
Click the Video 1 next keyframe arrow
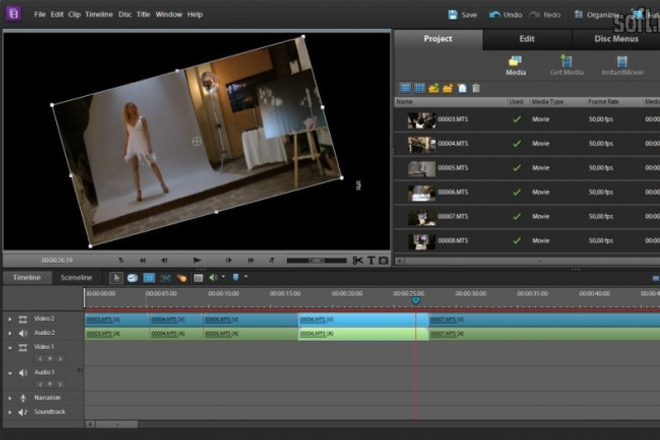point(60,359)
